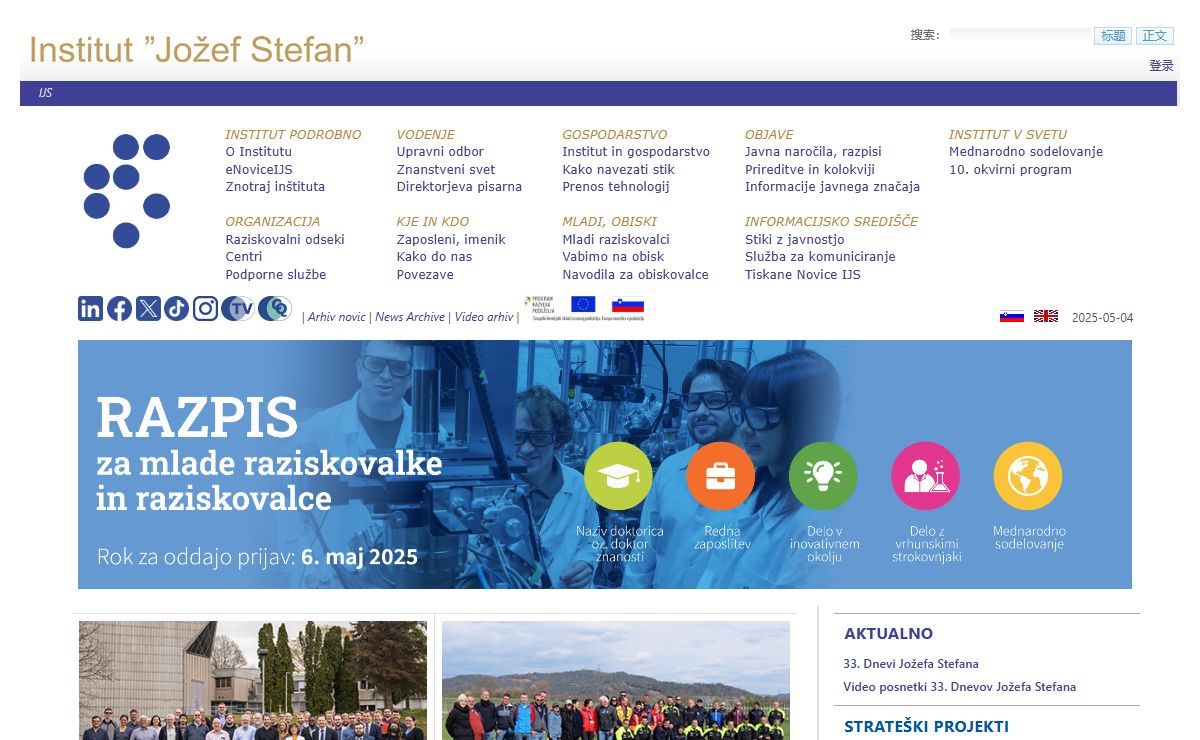Open the group photo in front of the building
1200x740 pixels.
[253, 681]
